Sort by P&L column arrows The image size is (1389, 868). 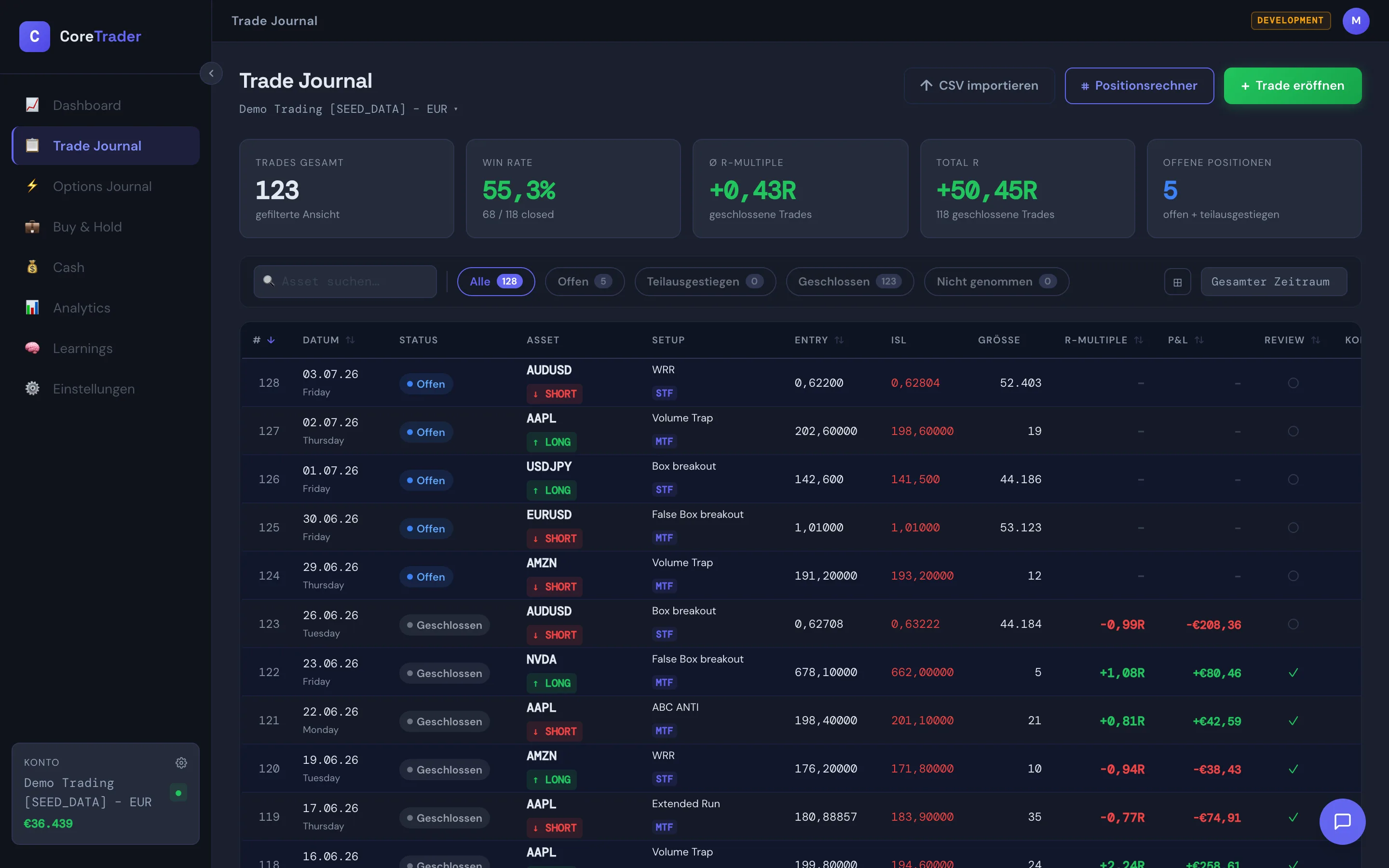pos(1199,340)
